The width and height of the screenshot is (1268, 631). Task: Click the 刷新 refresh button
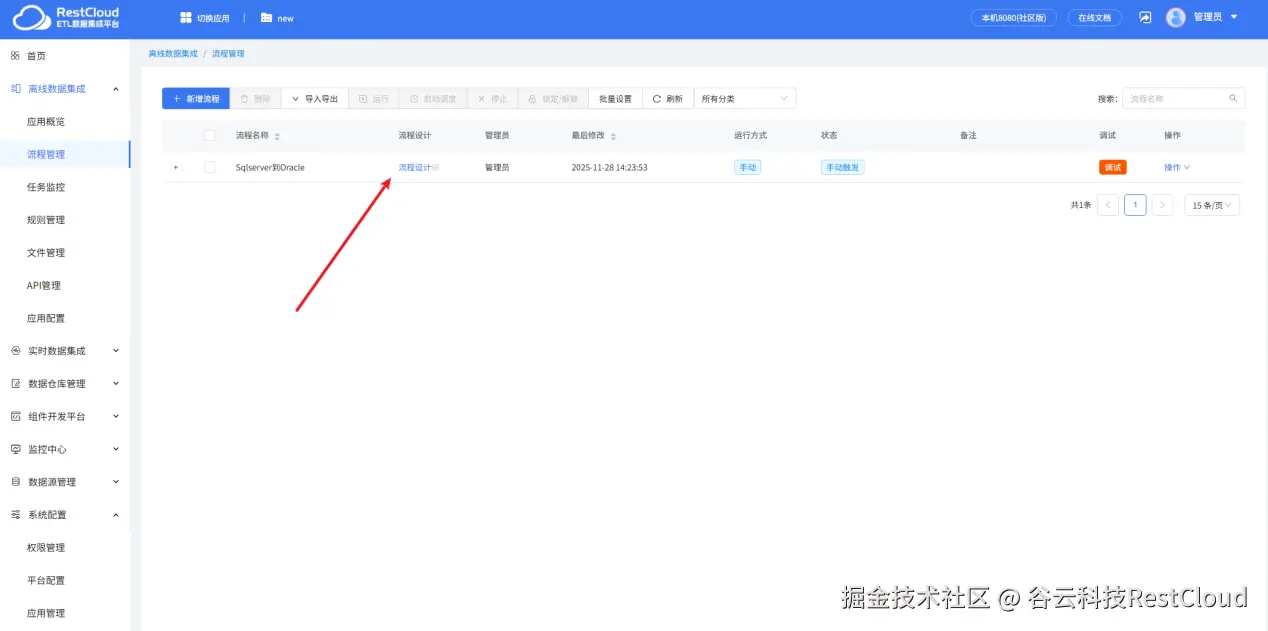click(668, 98)
